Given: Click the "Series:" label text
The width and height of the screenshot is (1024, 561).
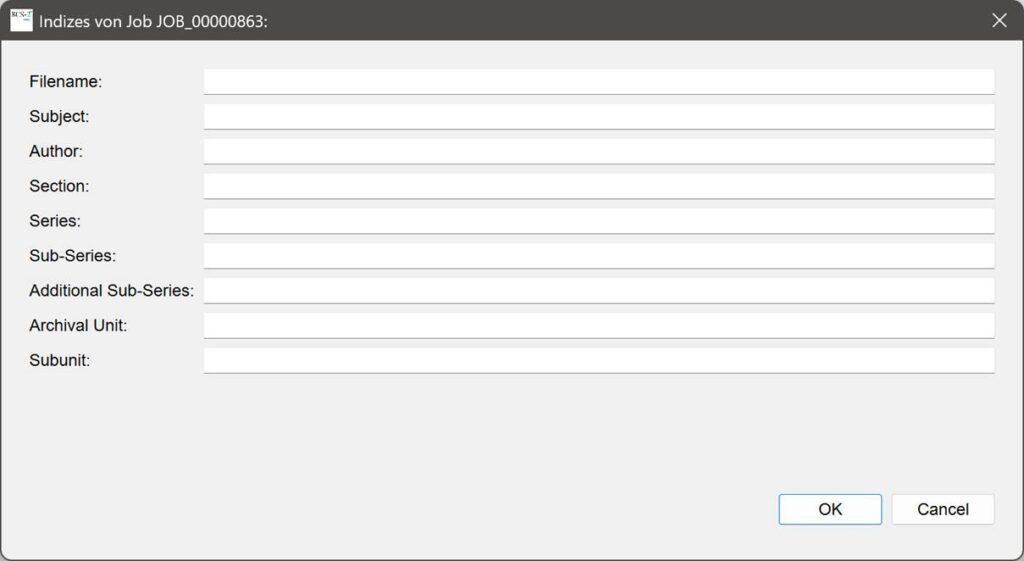Looking at the screenshot, I should (x=55, y=221).
